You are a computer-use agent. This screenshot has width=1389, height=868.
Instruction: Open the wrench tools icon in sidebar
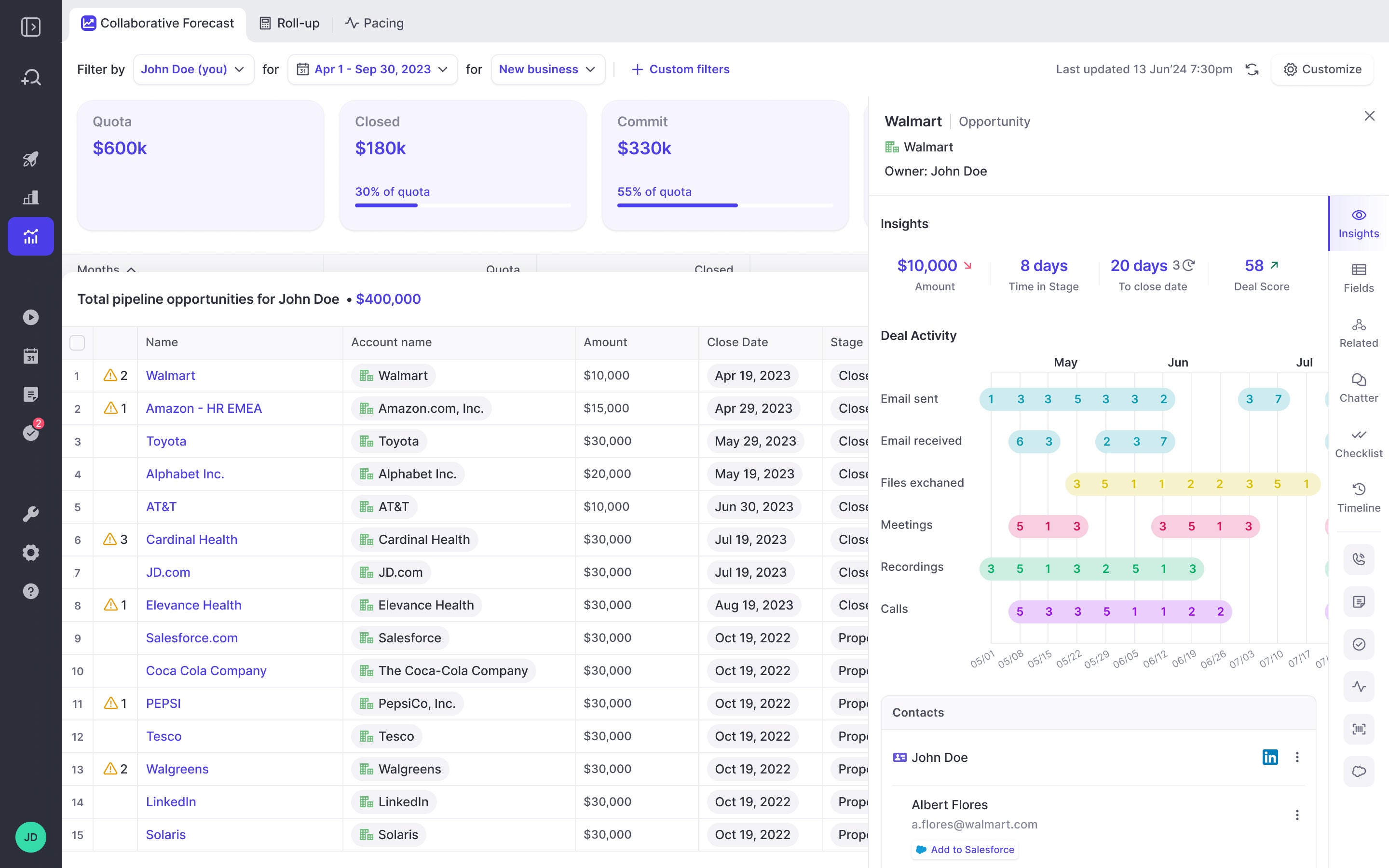click(30, 514)
